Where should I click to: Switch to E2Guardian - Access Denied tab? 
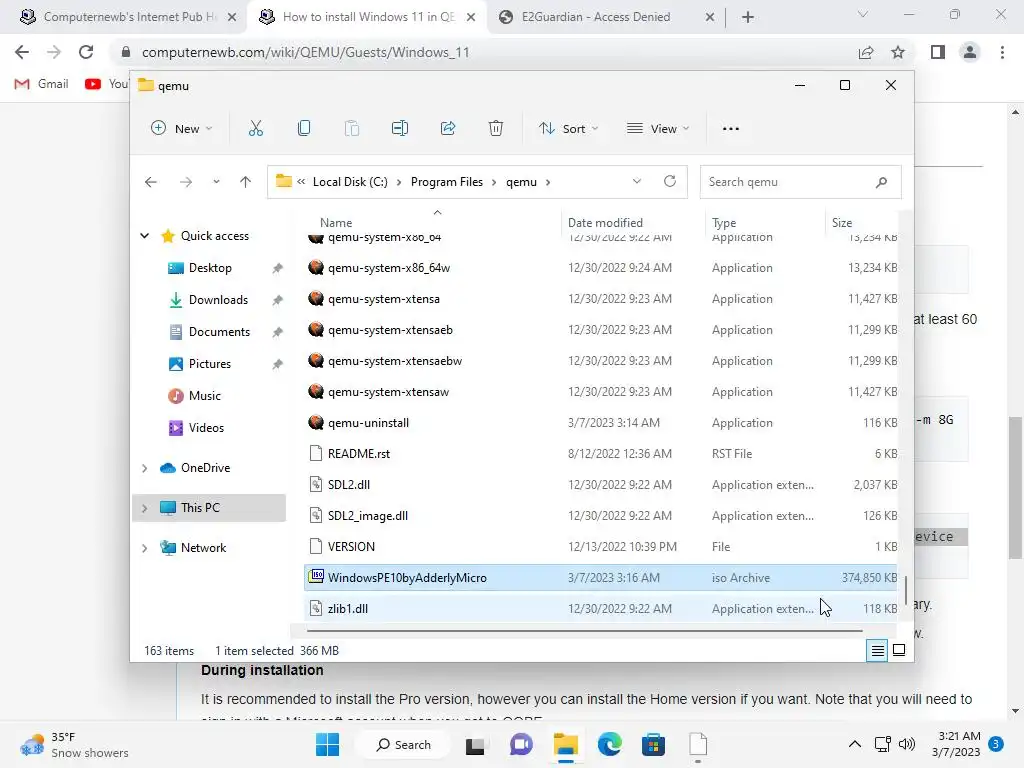click(607, 17)
